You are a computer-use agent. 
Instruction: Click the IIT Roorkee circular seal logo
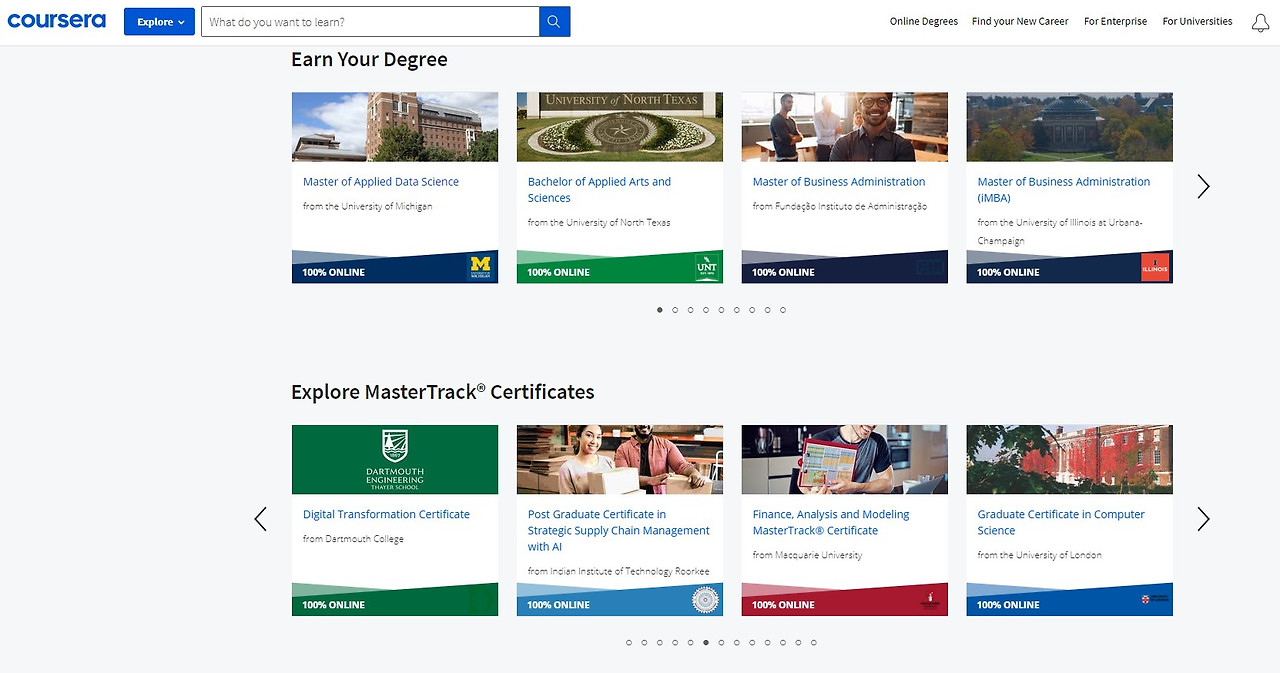click(706, 600)
